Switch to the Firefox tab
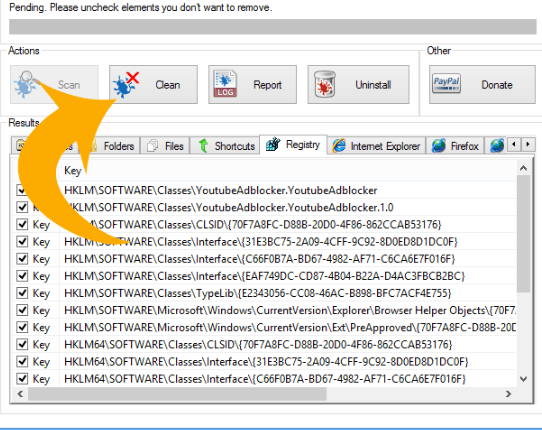 [x=455, y=146]
